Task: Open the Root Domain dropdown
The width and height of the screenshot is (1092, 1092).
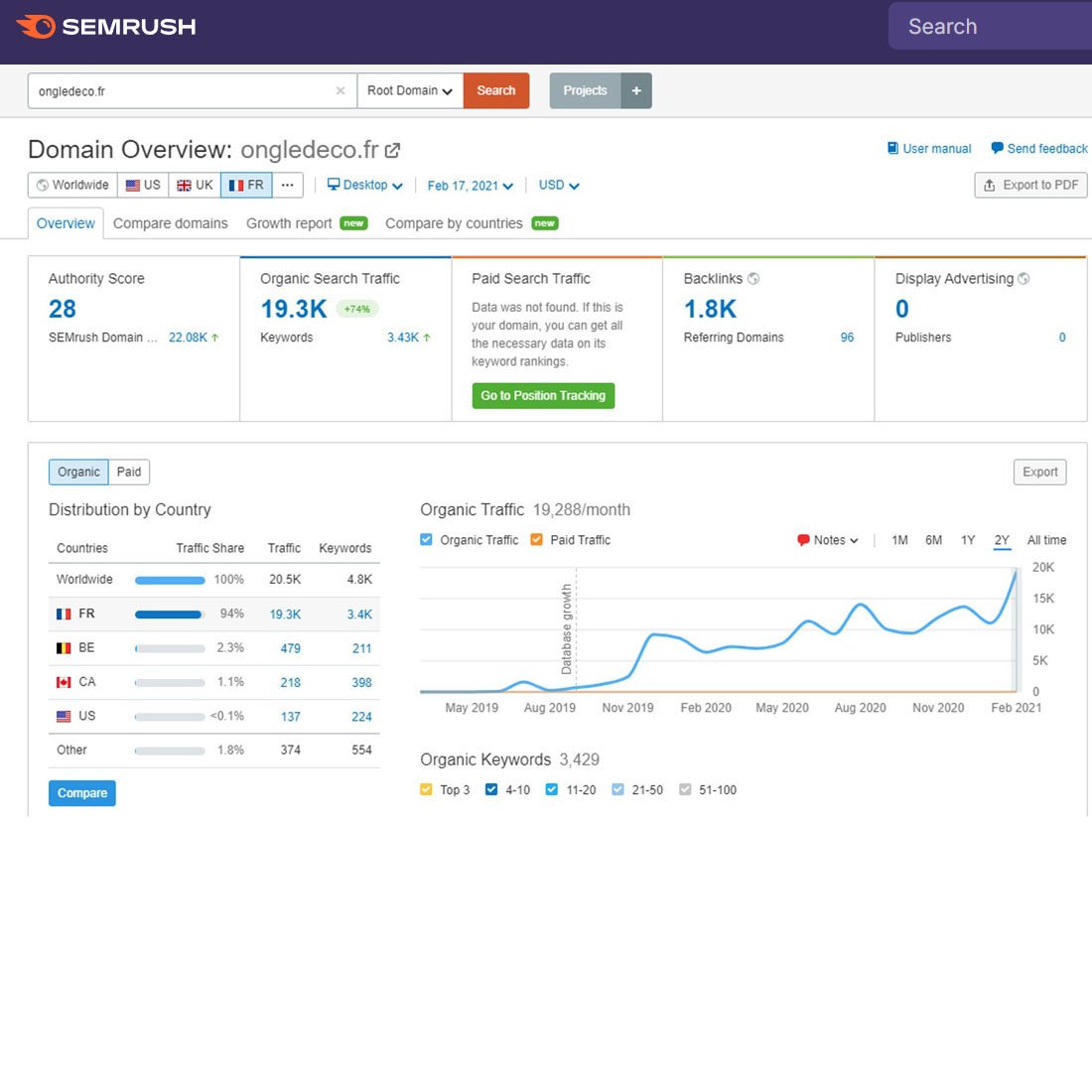Action: pyautogui.click(x=409, y=91)
